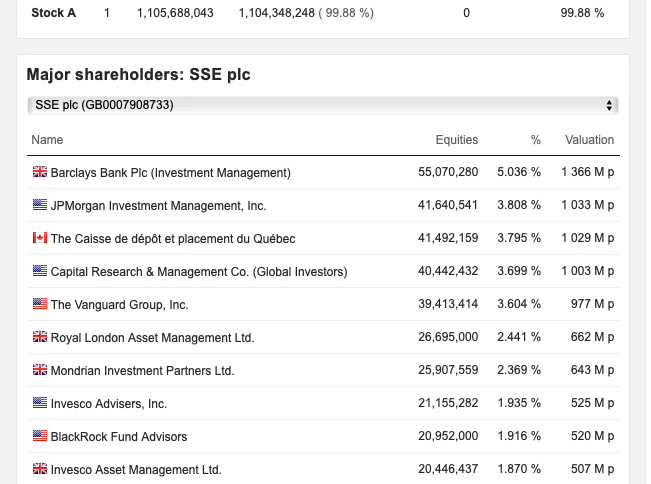Click UK flag beside Barclays Bank Plc
The height and width of the screenshot is (484, 651).
[40, 171]
